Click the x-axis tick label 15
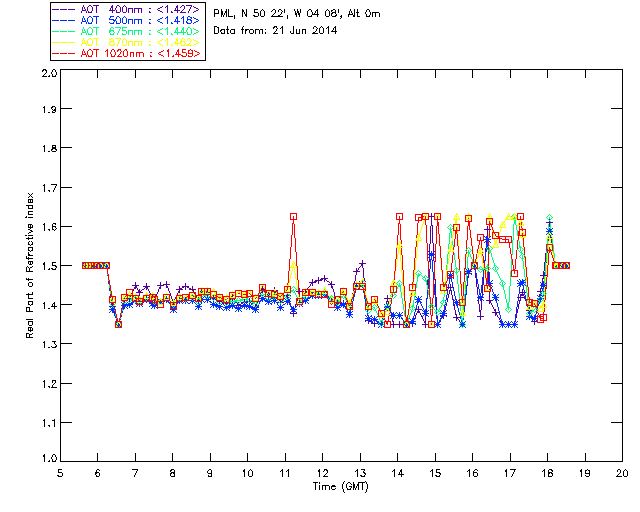 [x=435, y=473]
